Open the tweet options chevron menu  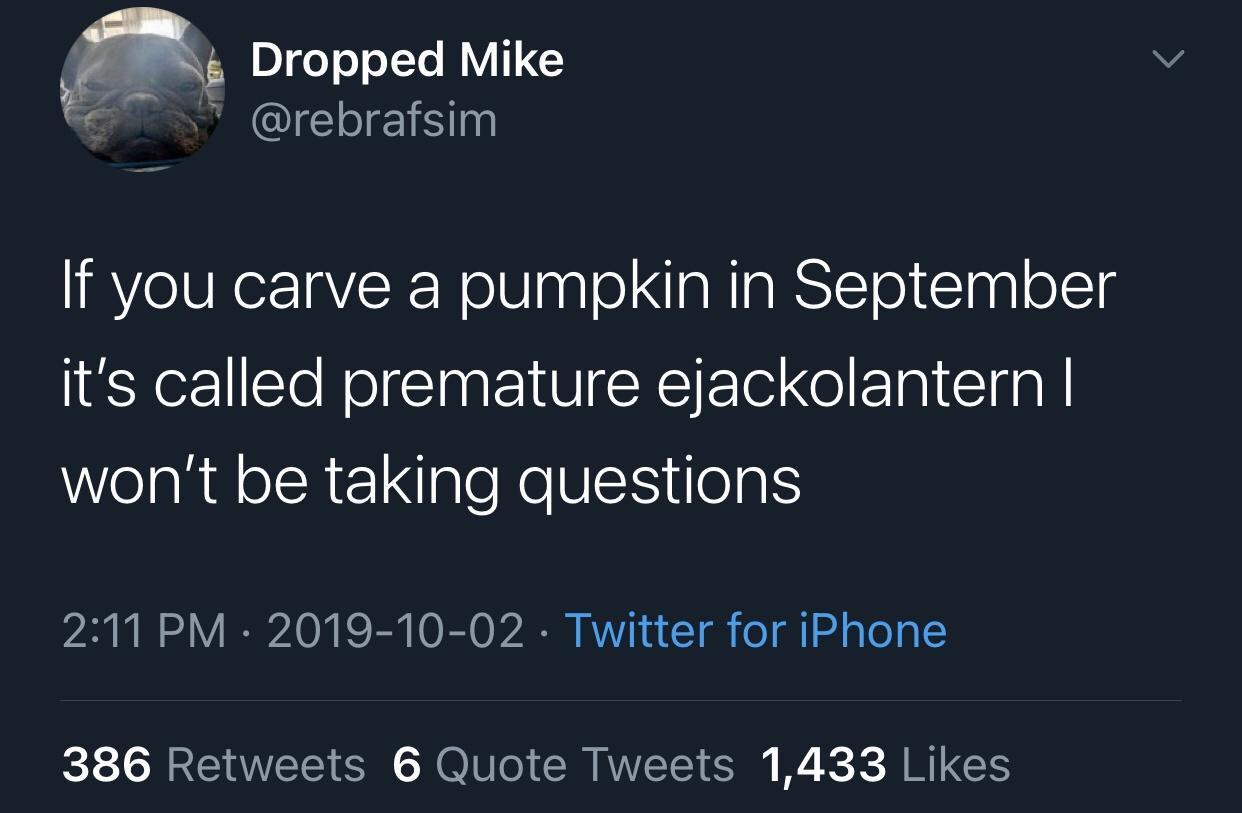[1164, 61]
